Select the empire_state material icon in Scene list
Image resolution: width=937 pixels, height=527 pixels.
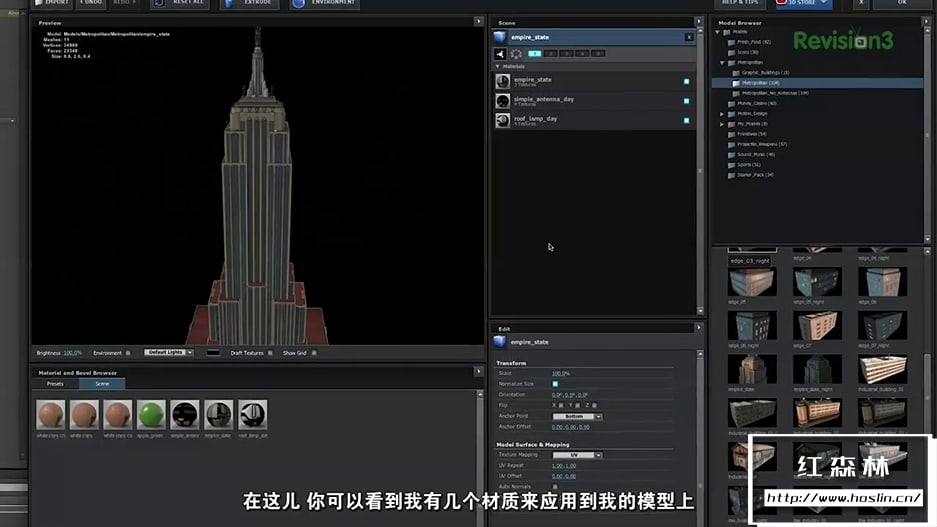503,81
